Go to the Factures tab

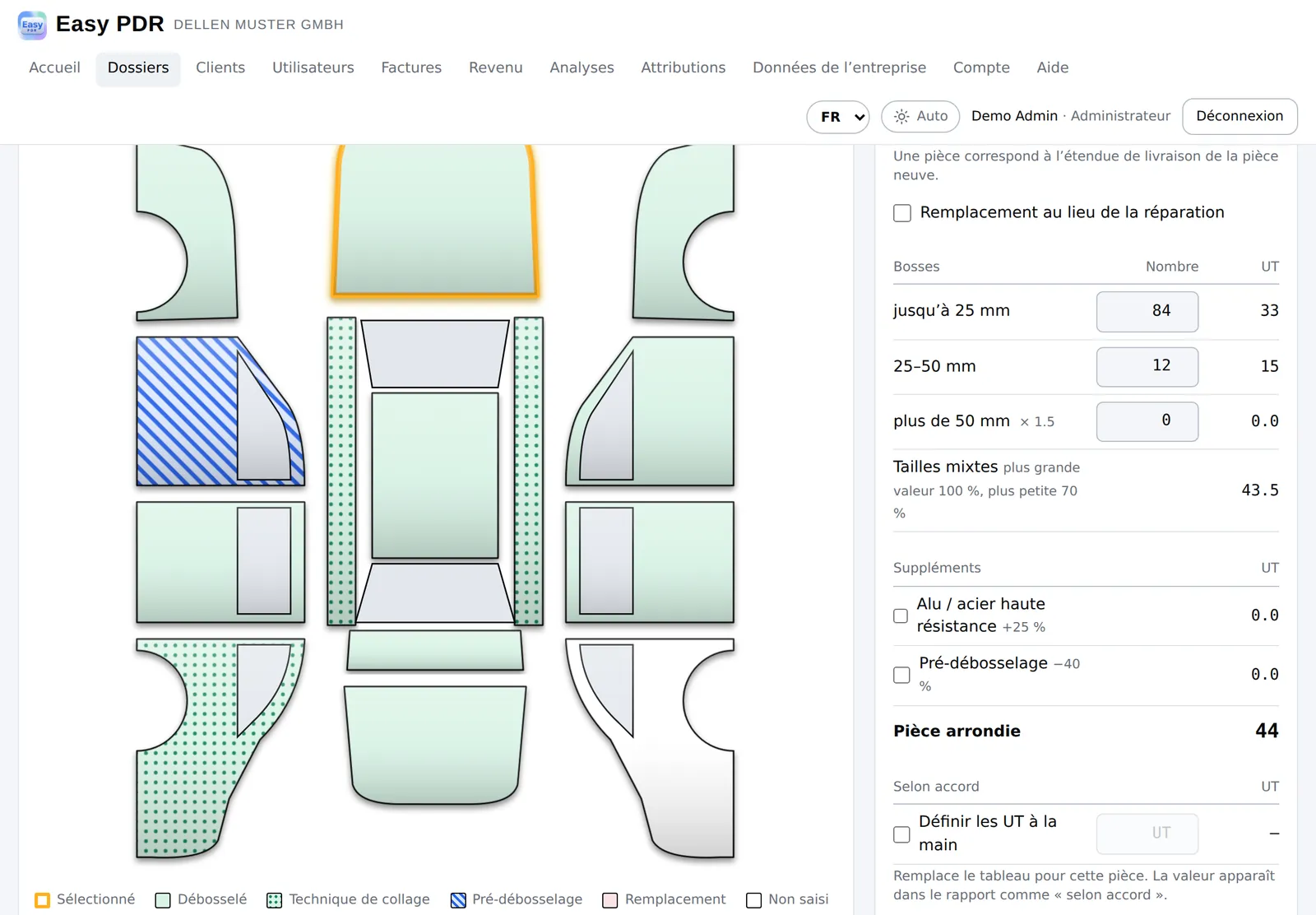411,67
